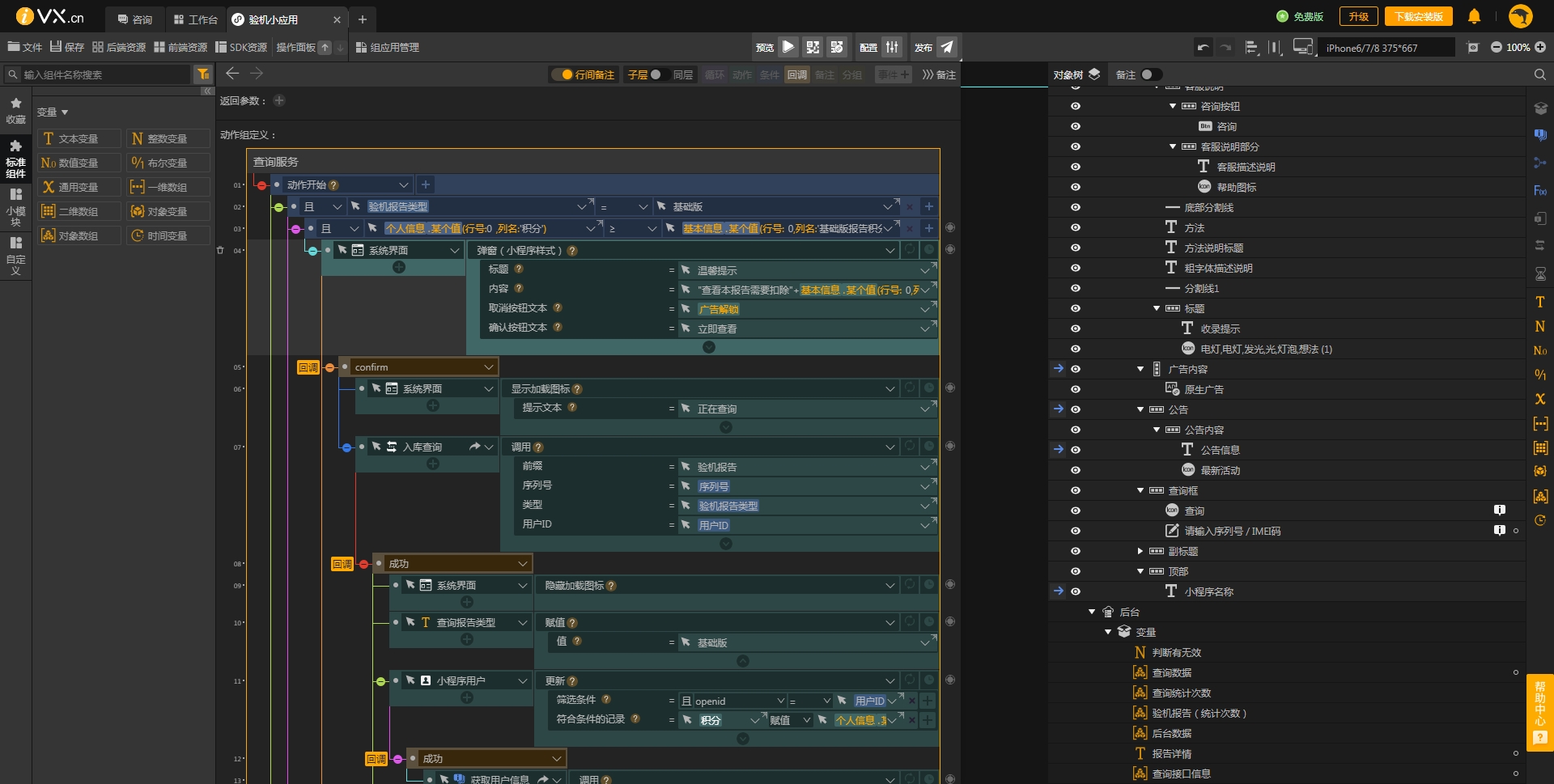Open the confirm callback dropdown

pos(489,367)
